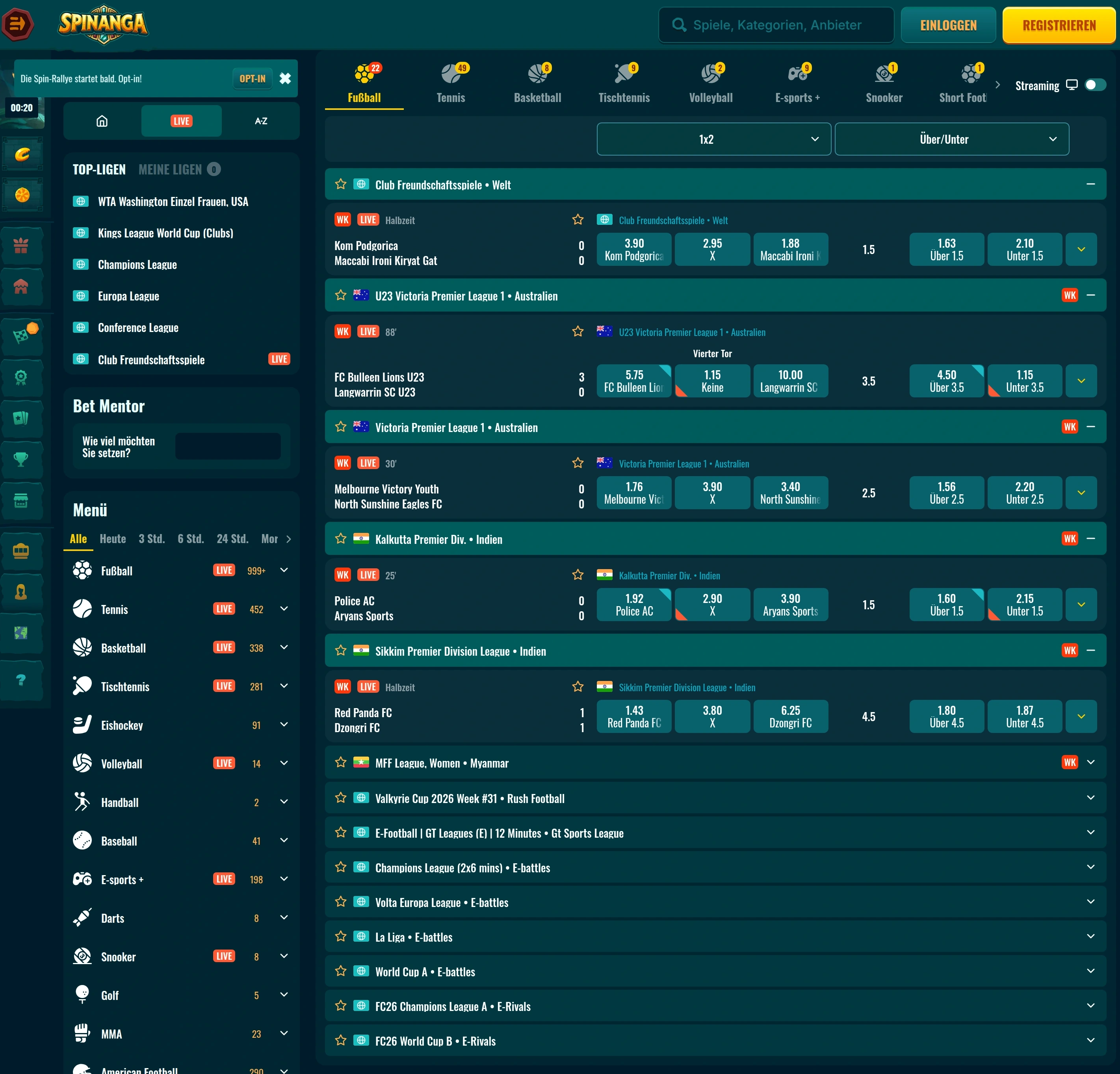Bet on 3.90 Kom Podgorica odds

[x=634, y=249]
